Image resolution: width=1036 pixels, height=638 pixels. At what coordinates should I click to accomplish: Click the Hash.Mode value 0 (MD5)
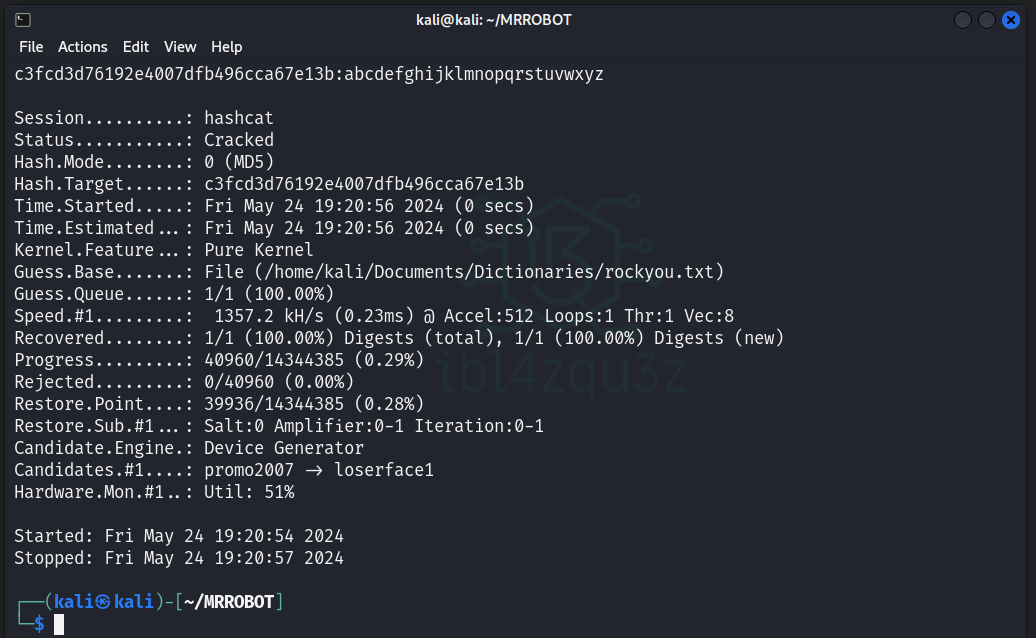[239, 162]
